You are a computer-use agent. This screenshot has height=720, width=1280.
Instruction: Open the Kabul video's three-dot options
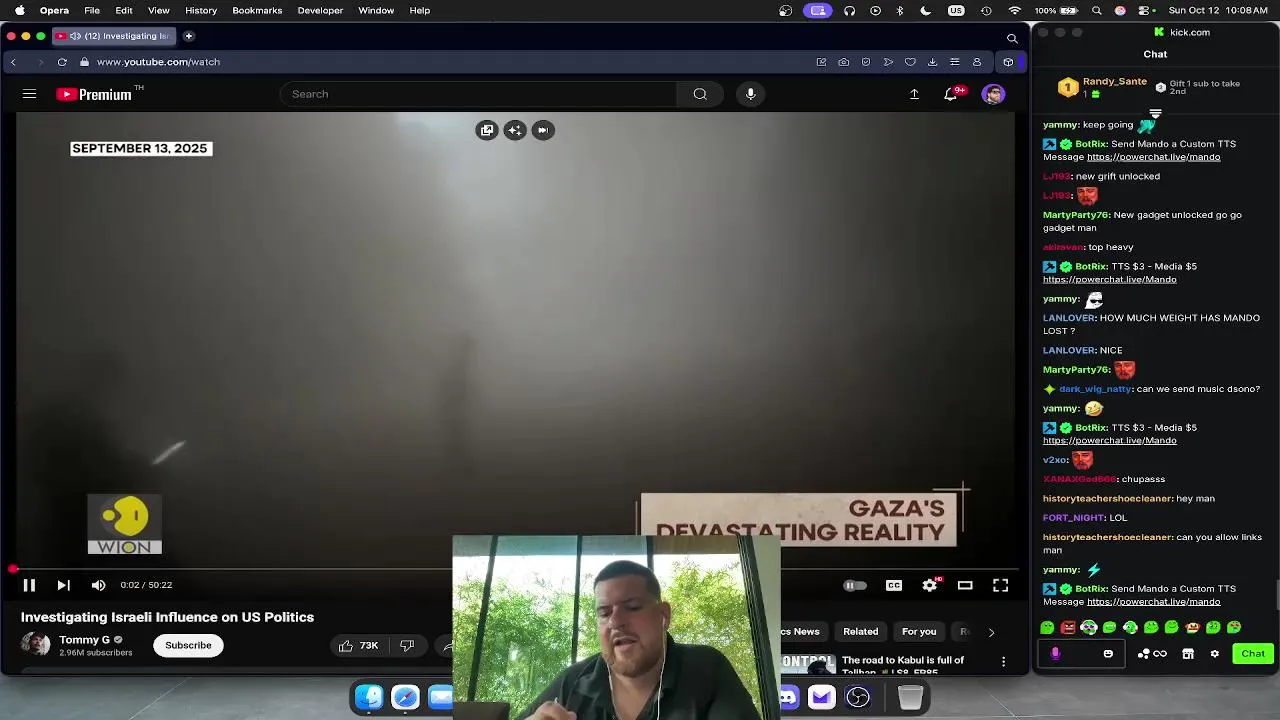click(x=1003, y=662)
